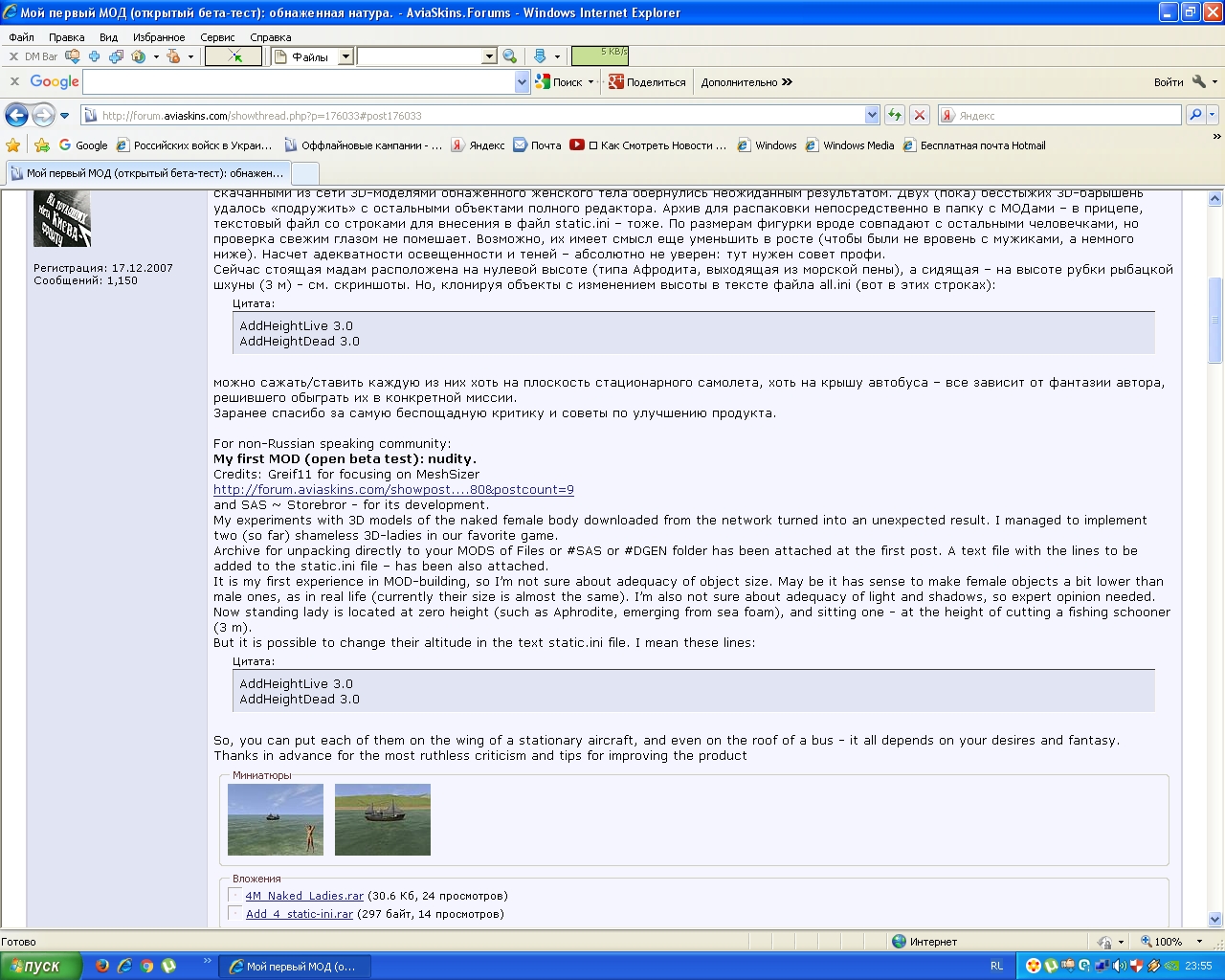Viewport: 1225px width, 980px height.
Task: Close the Google toolbar
Action: tap(14, 82)
